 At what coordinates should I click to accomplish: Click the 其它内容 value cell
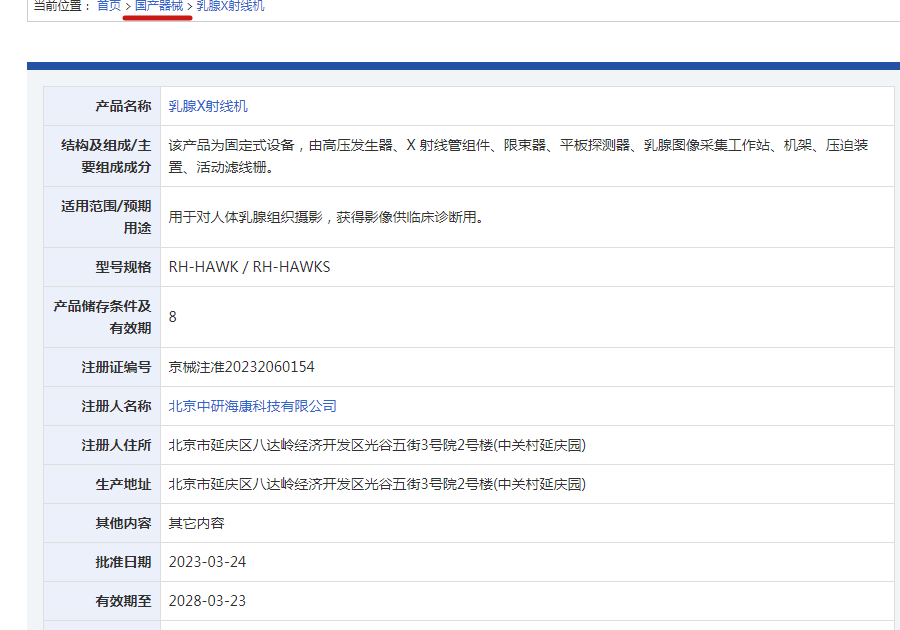pos(197,523)
